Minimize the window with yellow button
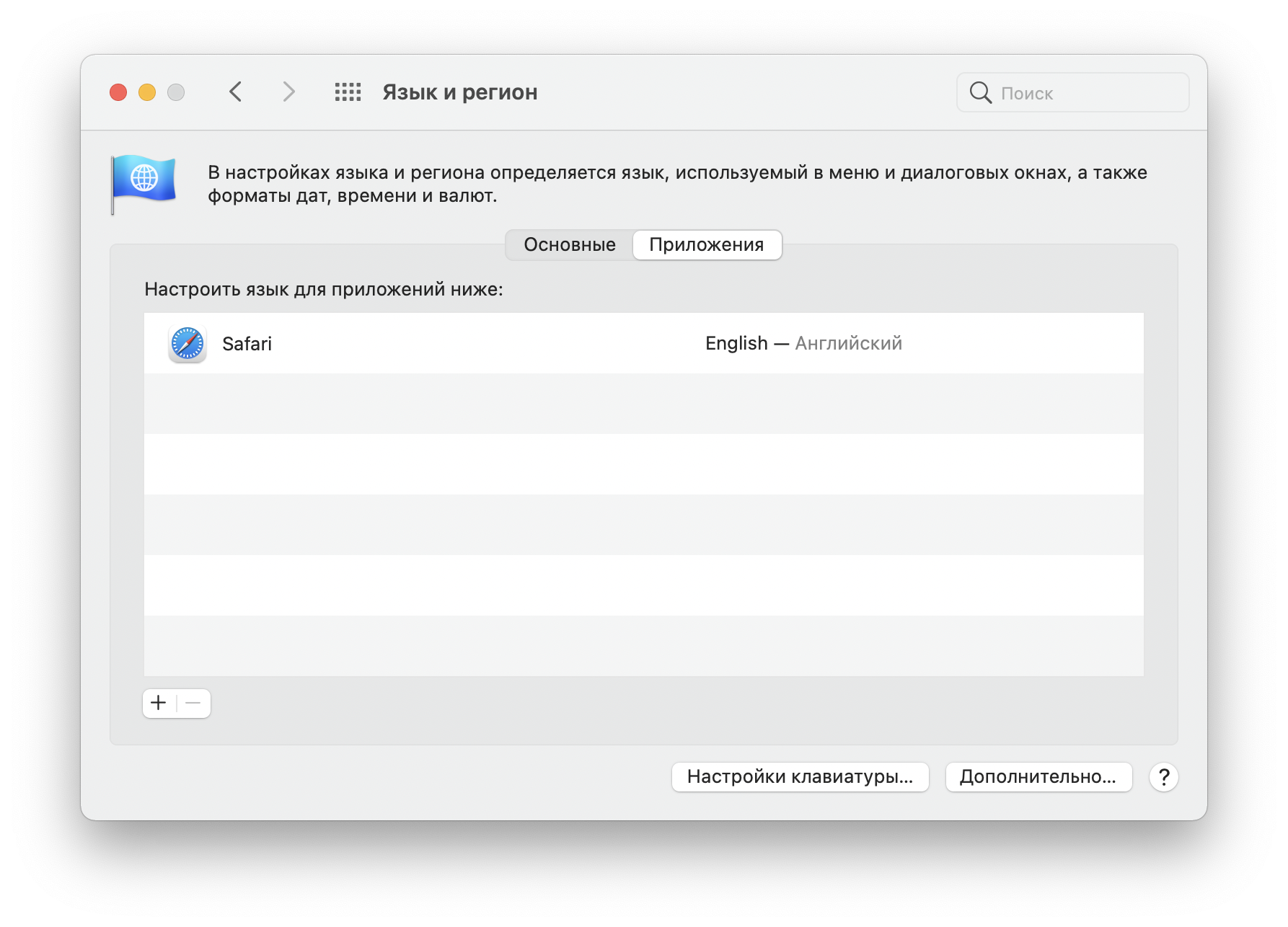The image size is (1288, 927). [147, 92]
